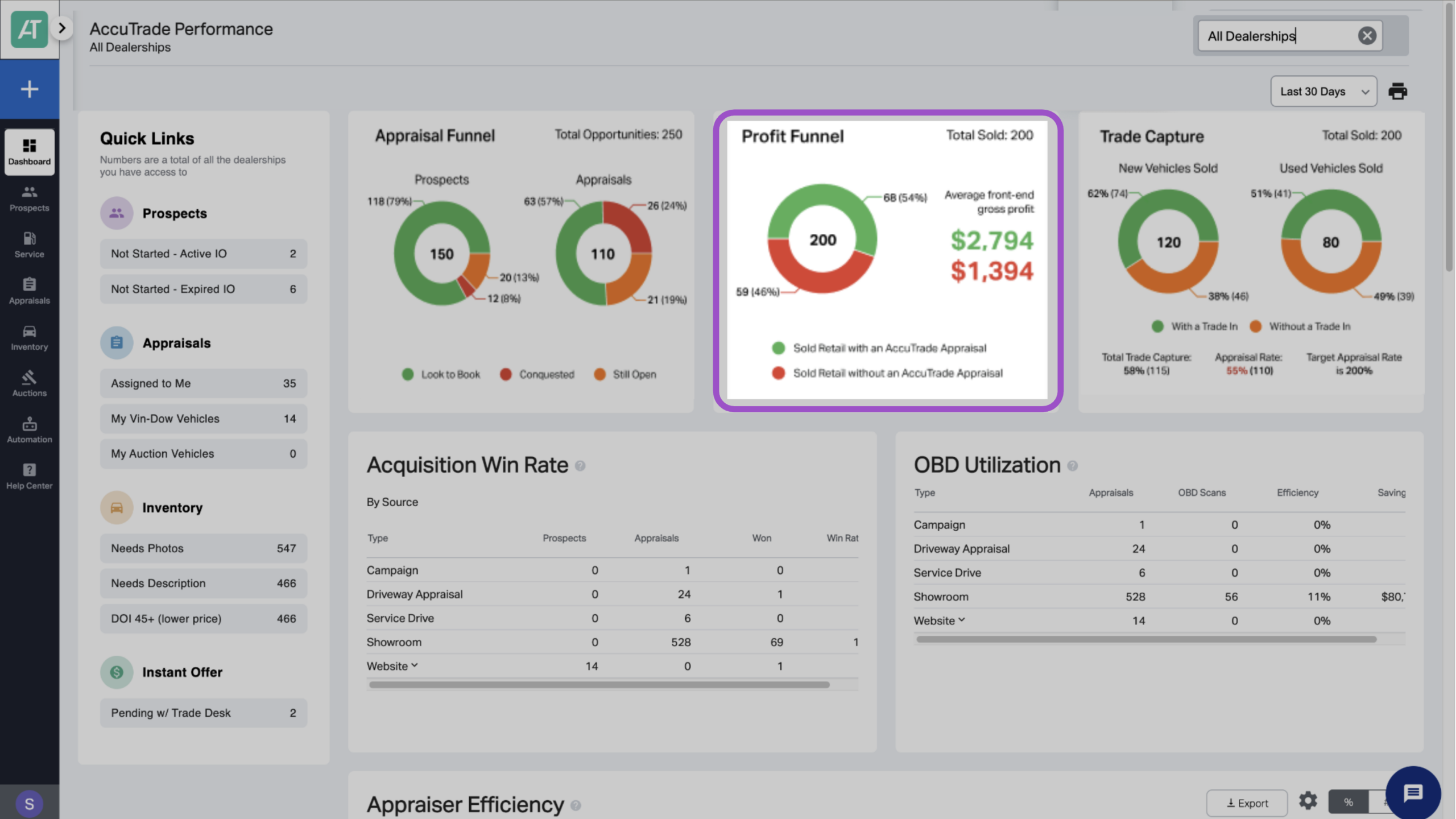Open Pending w/ Trade Desk link
The height and width of the screenshot is (819, 1456).
(x=204, y=713)
